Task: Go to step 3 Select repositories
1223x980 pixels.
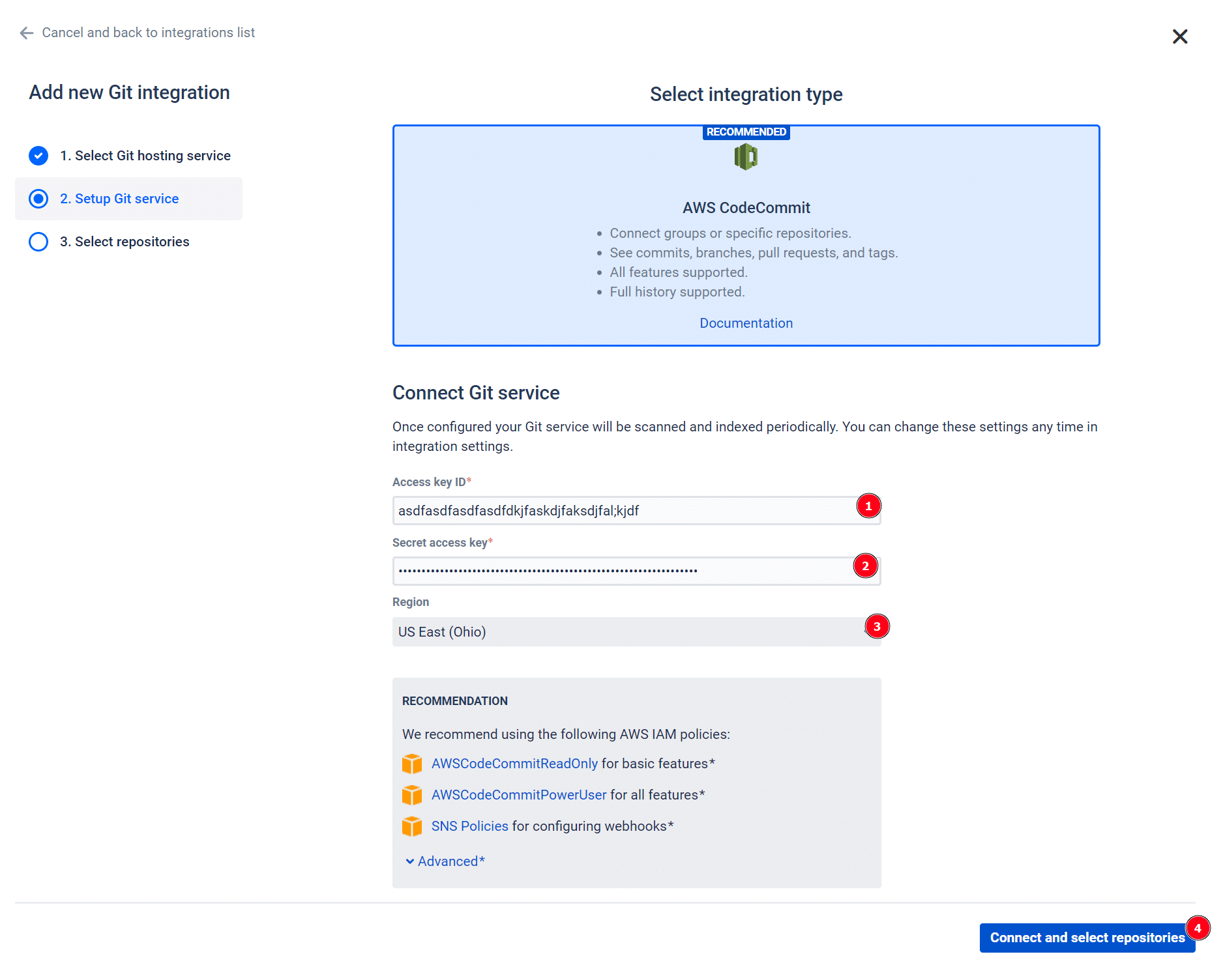Action: (x=125, y=242)
